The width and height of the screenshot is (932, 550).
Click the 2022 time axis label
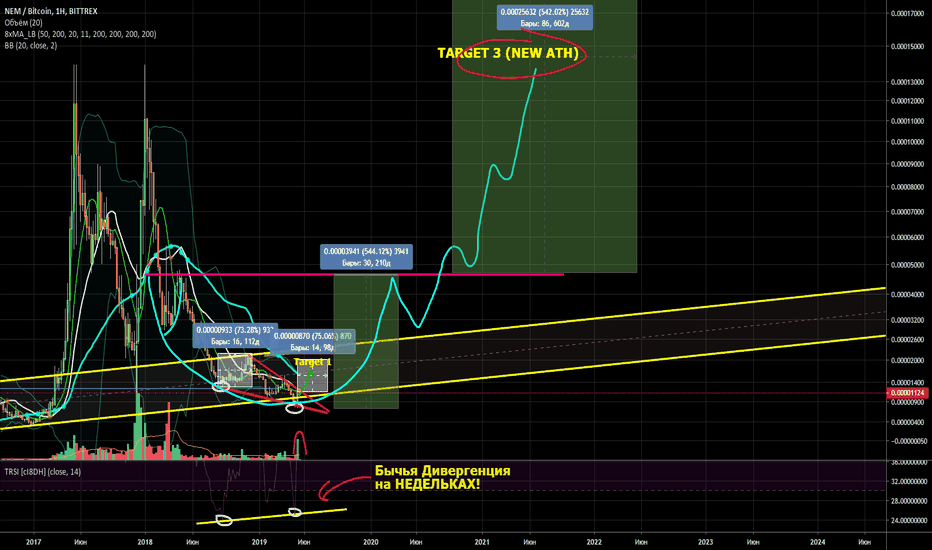pos(594,542)
